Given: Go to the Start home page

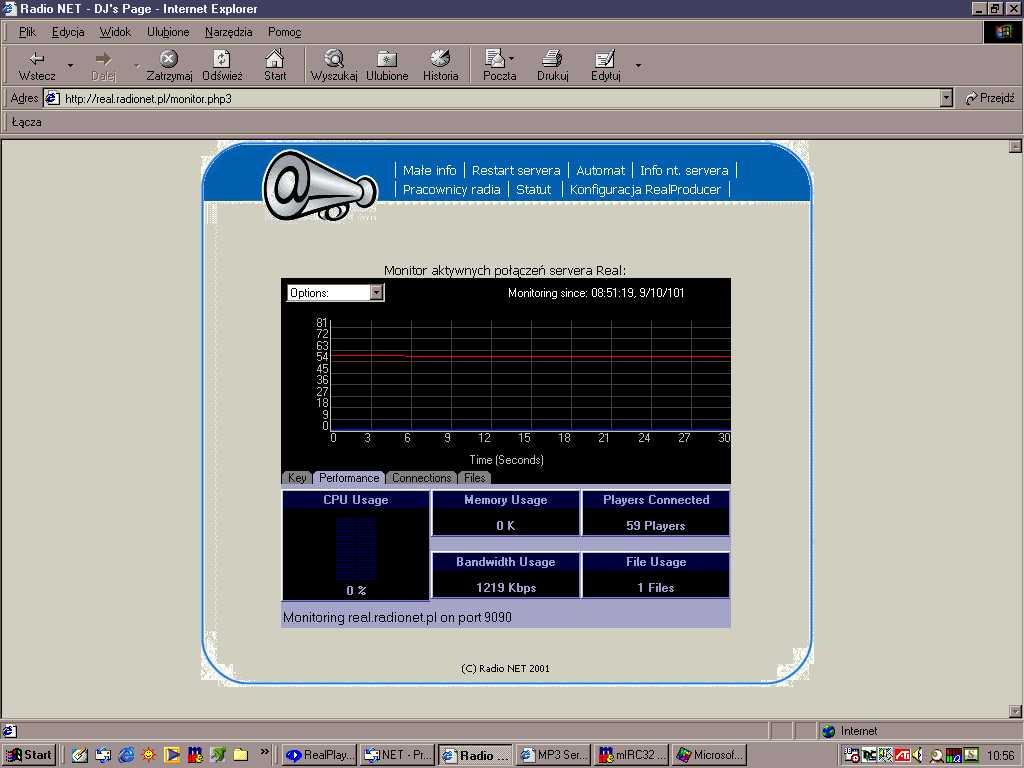Looking at the screenshot, I should pos(275,65).
